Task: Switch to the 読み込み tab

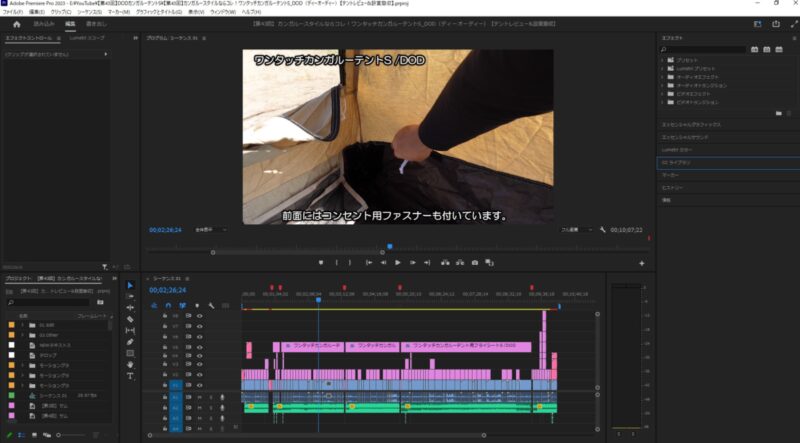Action: tap(44, 24)
